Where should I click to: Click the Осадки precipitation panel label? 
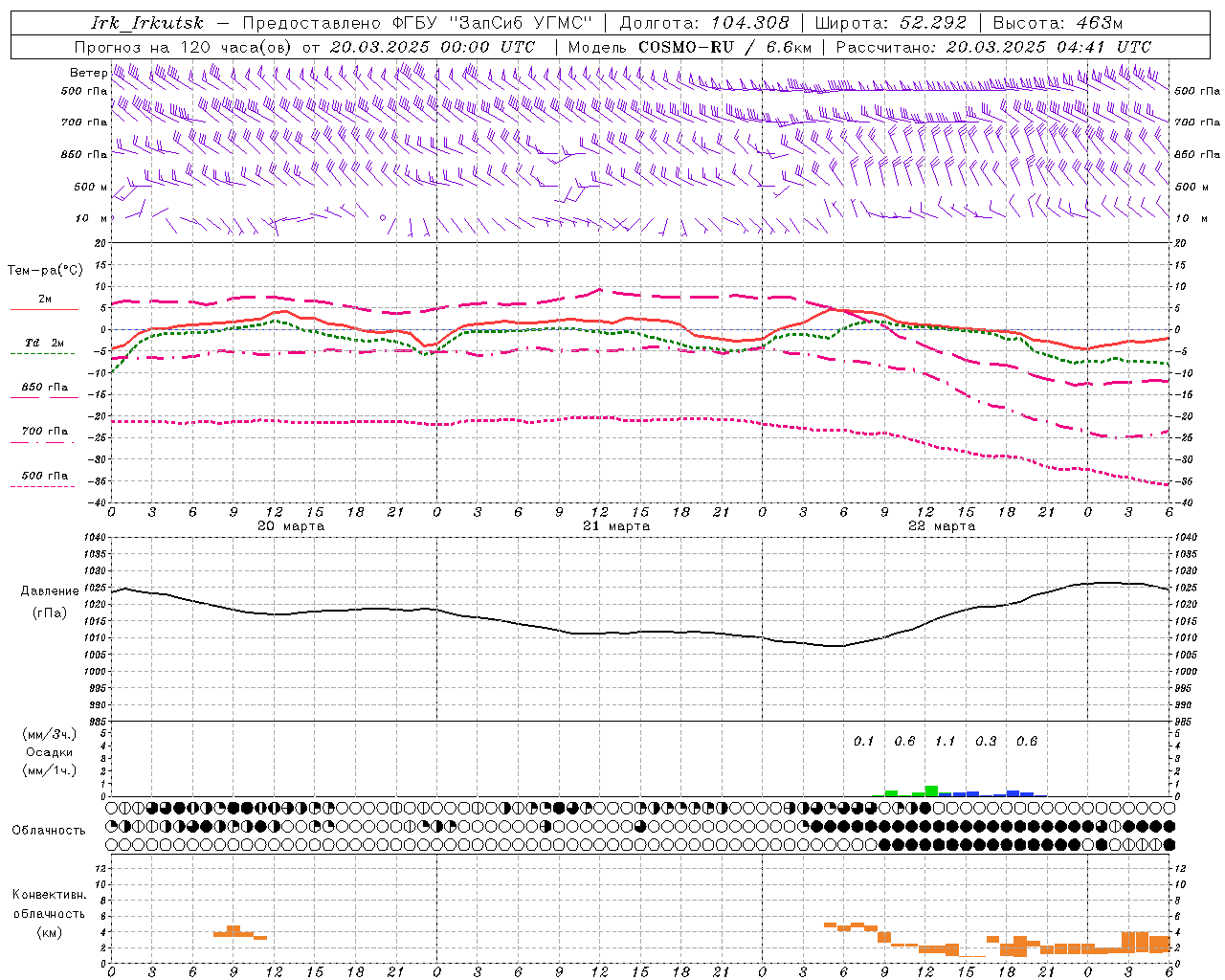click(50, 752)
